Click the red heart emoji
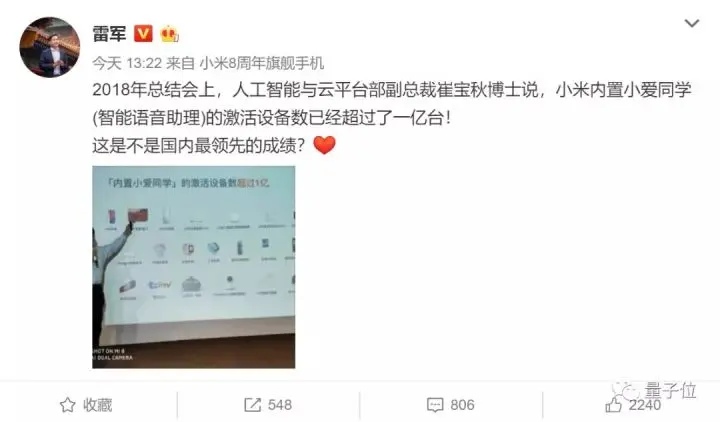This screenshot has width=720, height=422. pos(325,145)
